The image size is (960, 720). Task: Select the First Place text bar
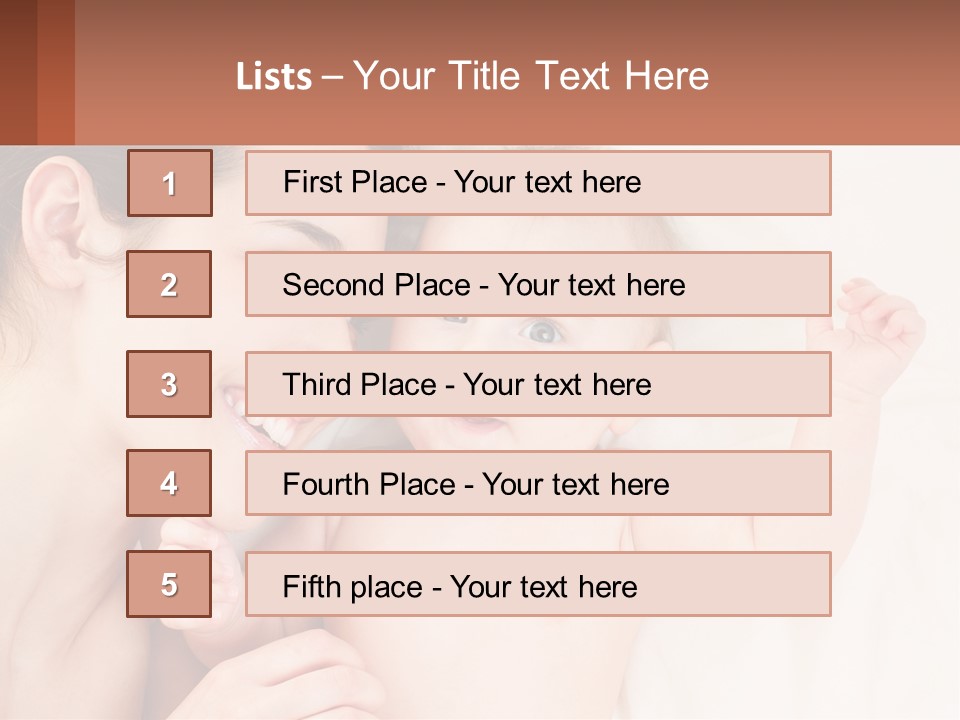[x=538, y=183]
